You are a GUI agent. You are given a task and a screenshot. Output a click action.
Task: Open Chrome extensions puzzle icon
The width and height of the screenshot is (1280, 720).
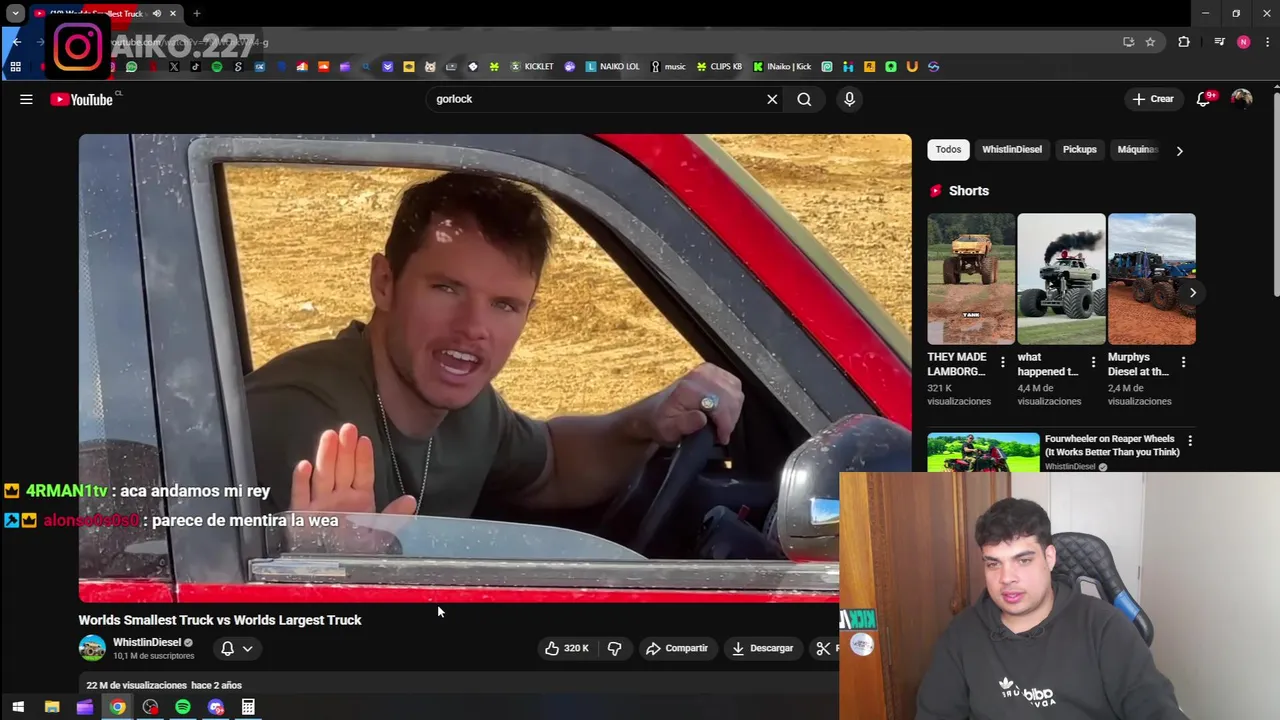tap(1184, 42)
